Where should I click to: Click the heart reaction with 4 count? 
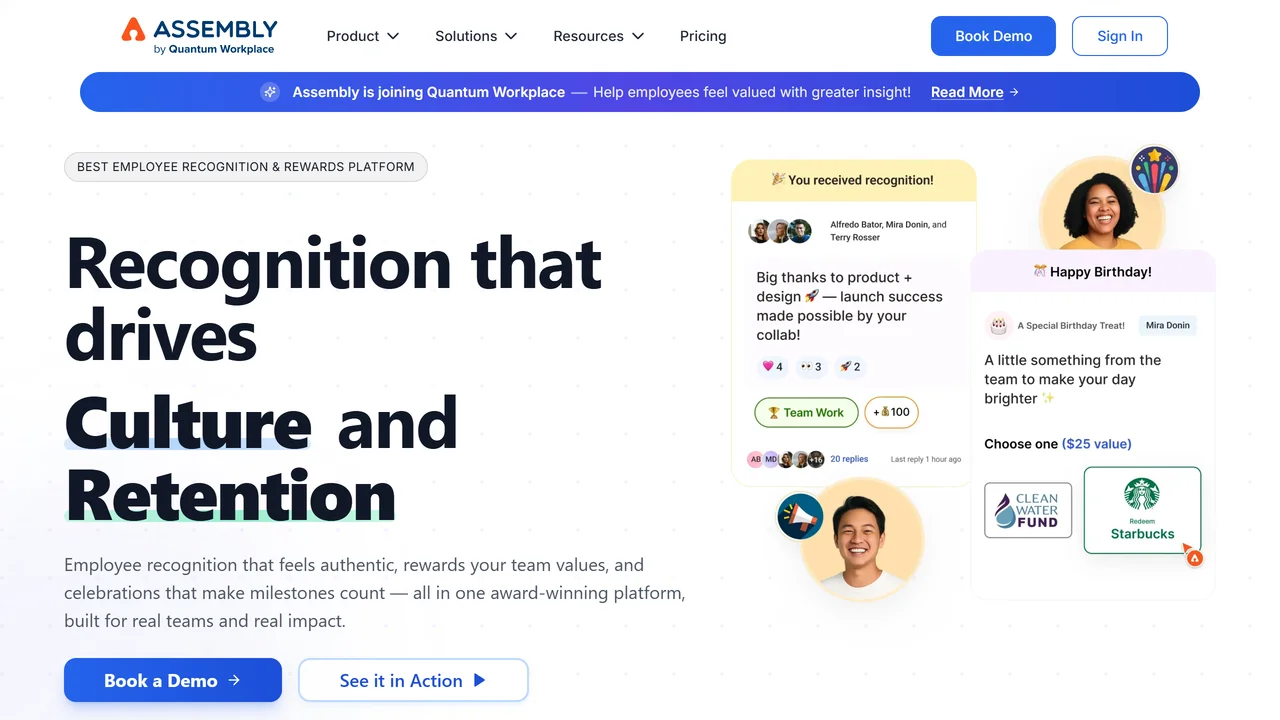(x=772, y=366)
